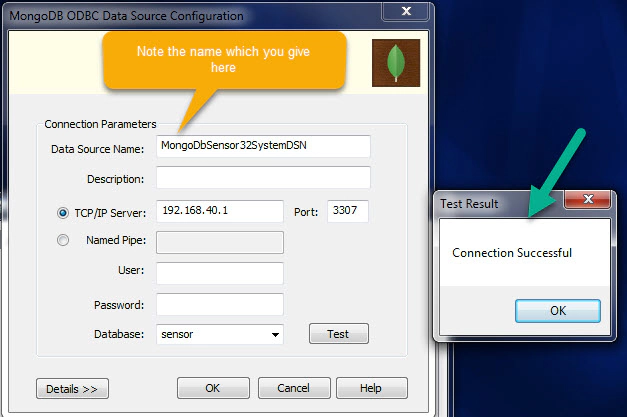Click the "Port:" label
Image resolution: width=627 pixels, height=417 pixels.
[x=306, y=212]
